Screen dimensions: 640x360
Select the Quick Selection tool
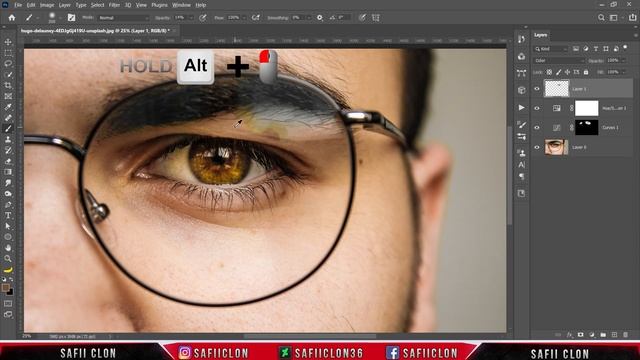tap(8, 75)
